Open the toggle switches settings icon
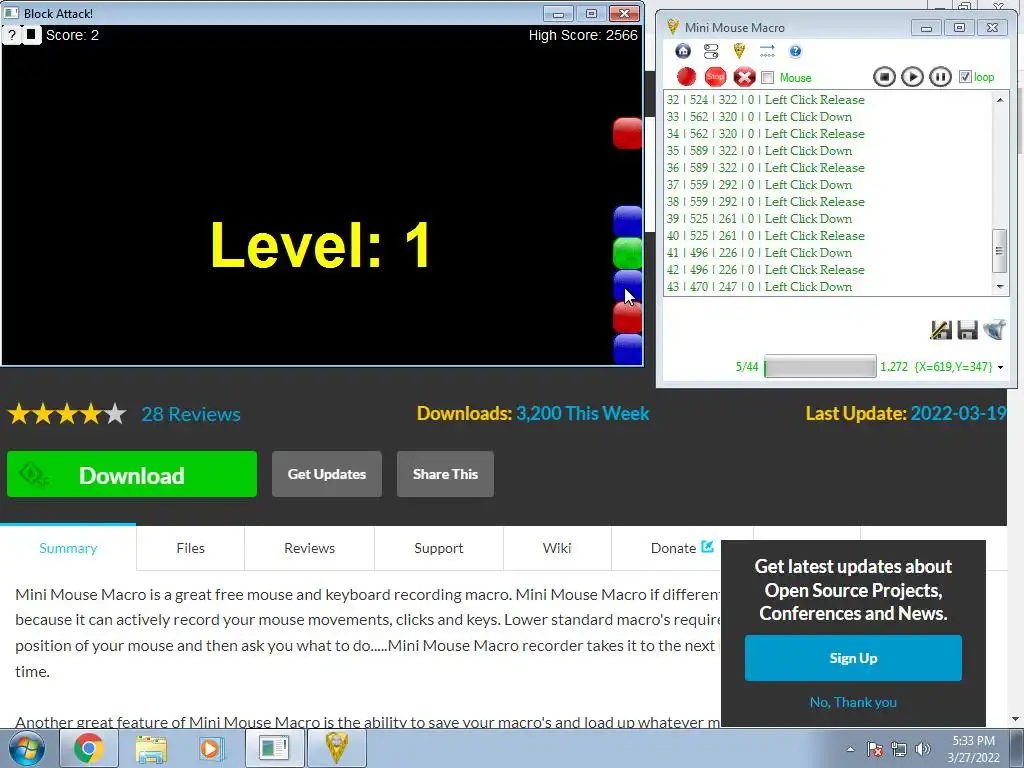Viewport: 1024px width, 768px height. (711, 51)
